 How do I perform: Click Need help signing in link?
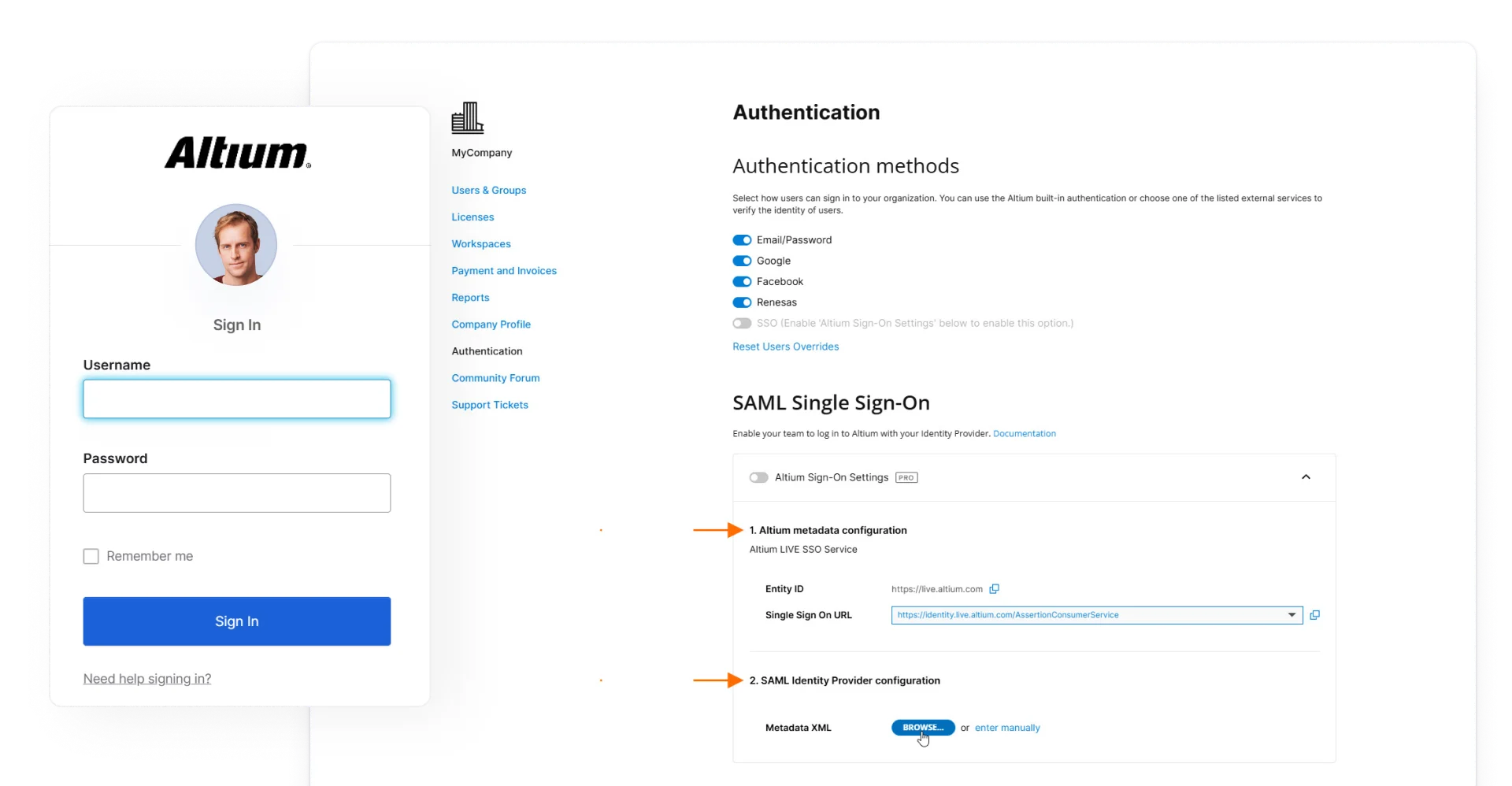(x=147, y=679)
